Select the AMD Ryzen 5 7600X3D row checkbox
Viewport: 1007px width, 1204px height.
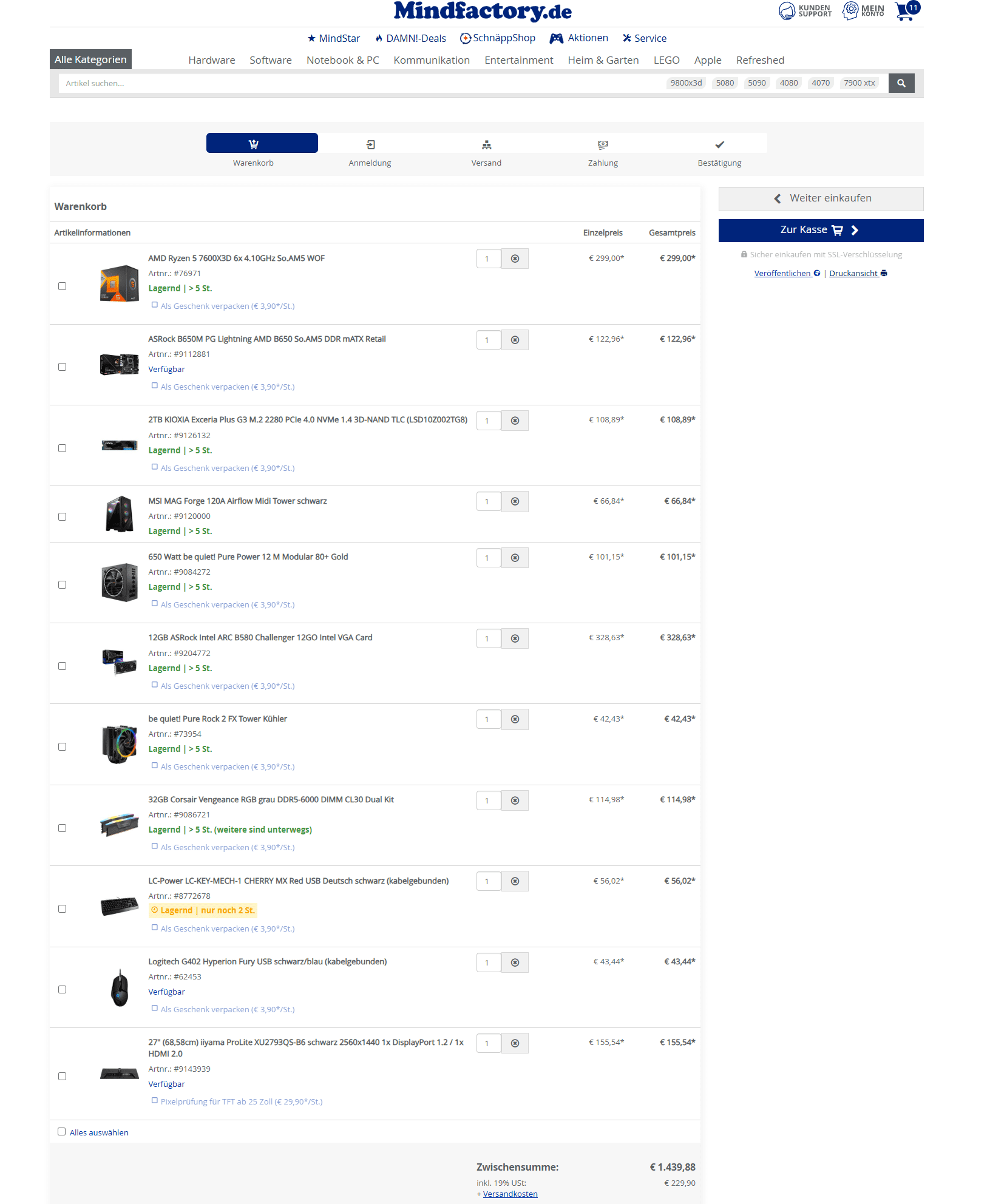pos(62,286)
